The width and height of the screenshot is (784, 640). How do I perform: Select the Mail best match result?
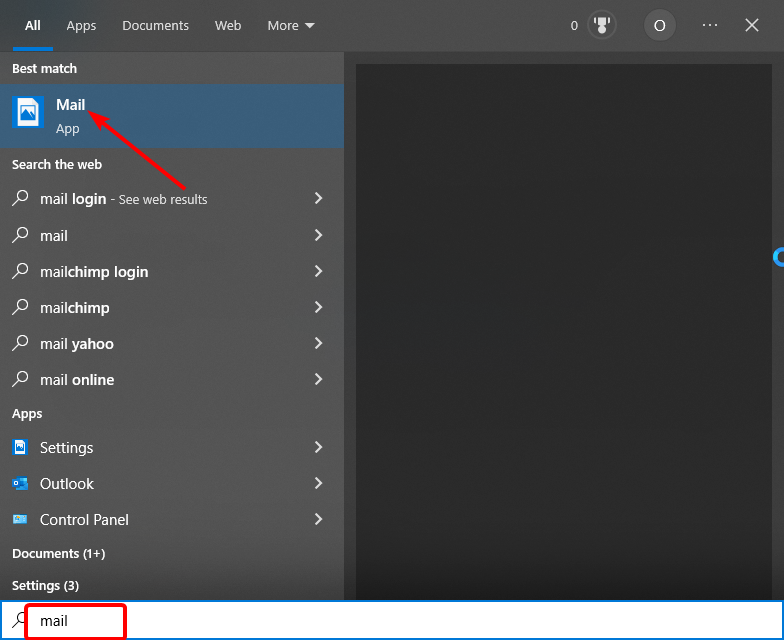click(172, 116)
